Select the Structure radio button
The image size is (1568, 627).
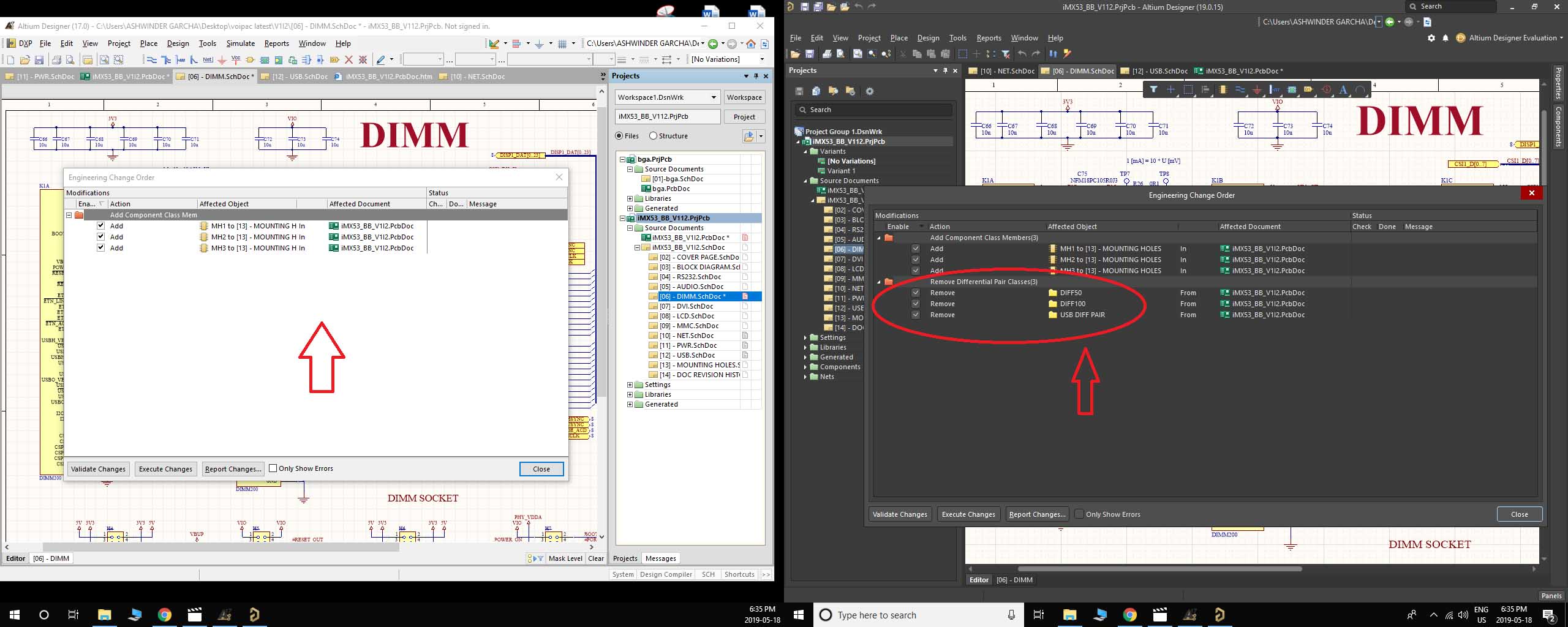click(x=653, y=136)
